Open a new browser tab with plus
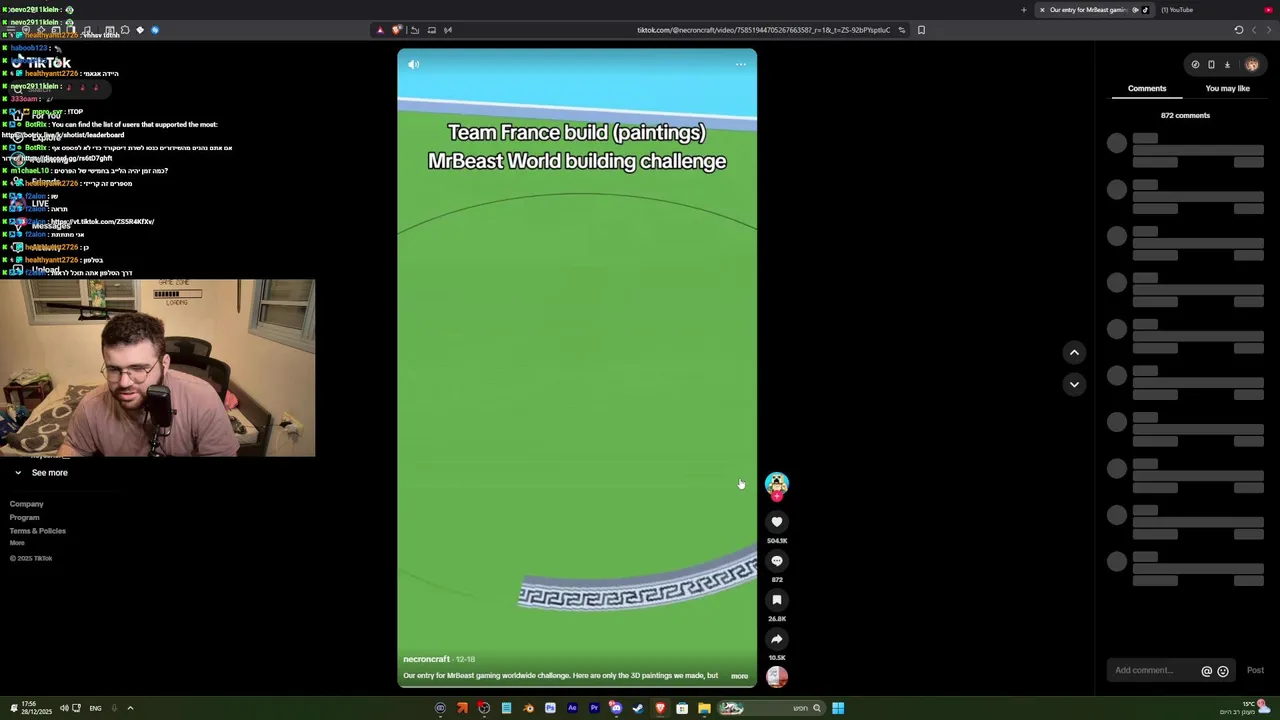Image resolution: width=1280 pixels, height=720 pixels. 1023,10
